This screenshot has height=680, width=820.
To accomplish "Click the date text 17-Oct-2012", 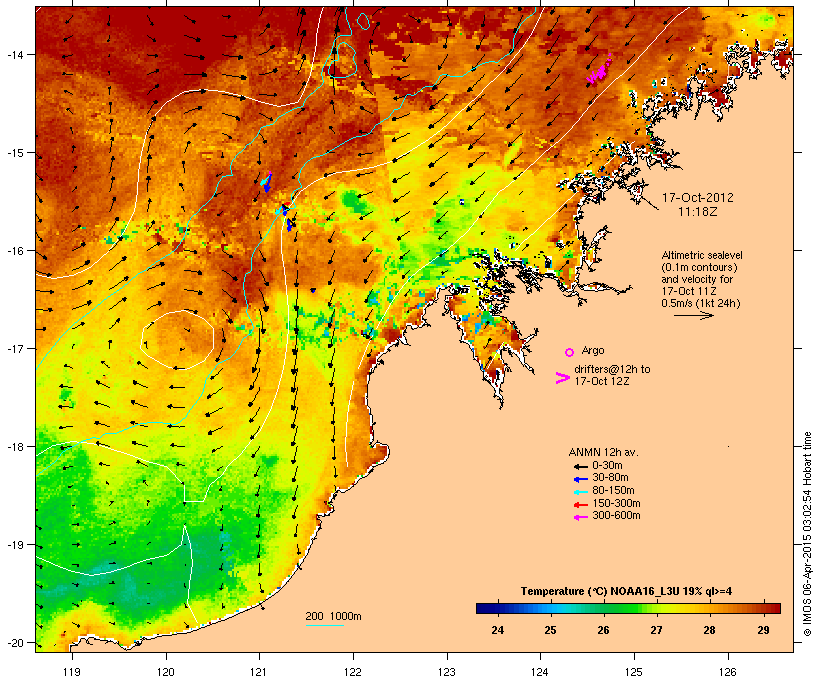I will coord(698,198).
